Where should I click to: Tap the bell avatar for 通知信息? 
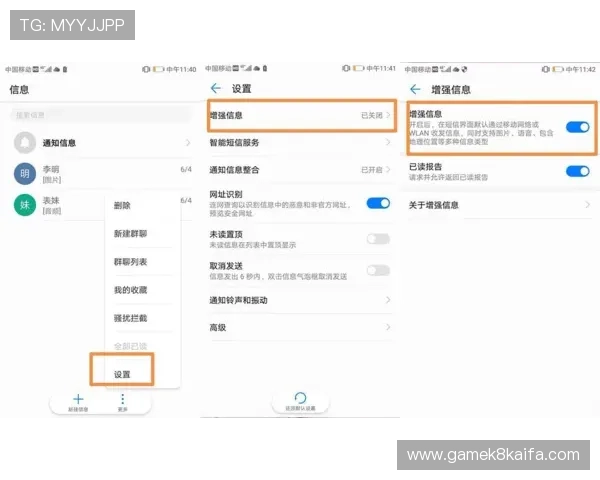pyautogui.click(x=25, y=142)
